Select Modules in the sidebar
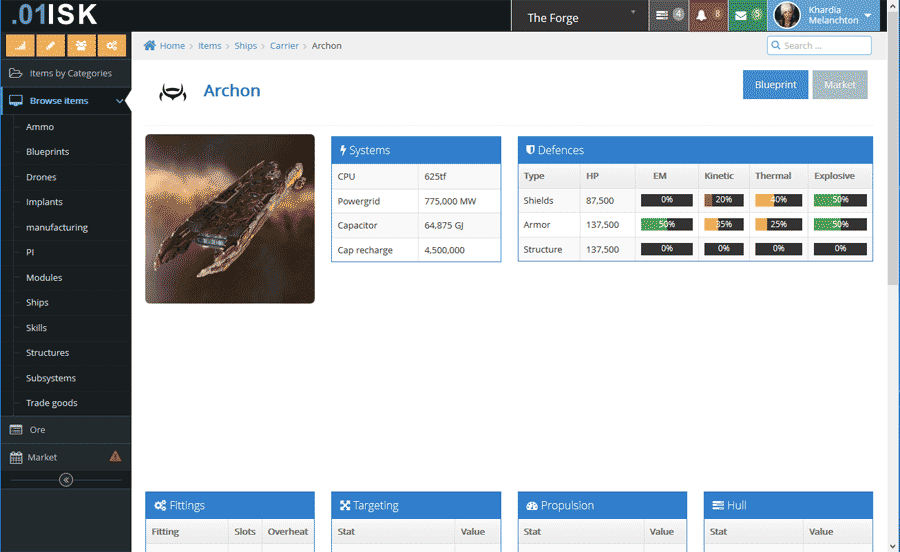Image resolution: width=900 pixels, height=552 pixels. pos(44,277)
